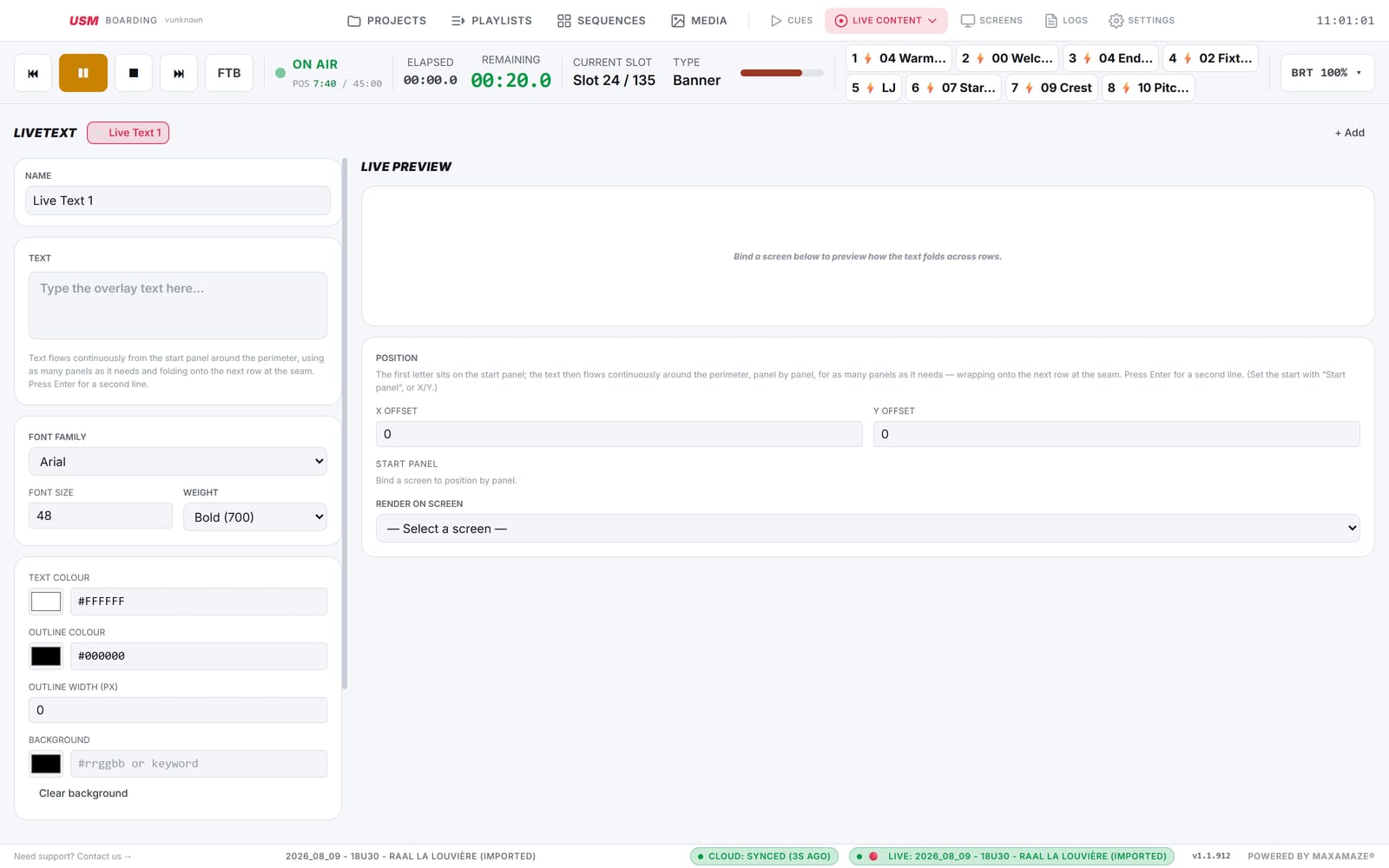Viewport: 1389px width, 868px height.
Task: Trigger the FTB fade-to-black button
Action: [x=229, y=73]
